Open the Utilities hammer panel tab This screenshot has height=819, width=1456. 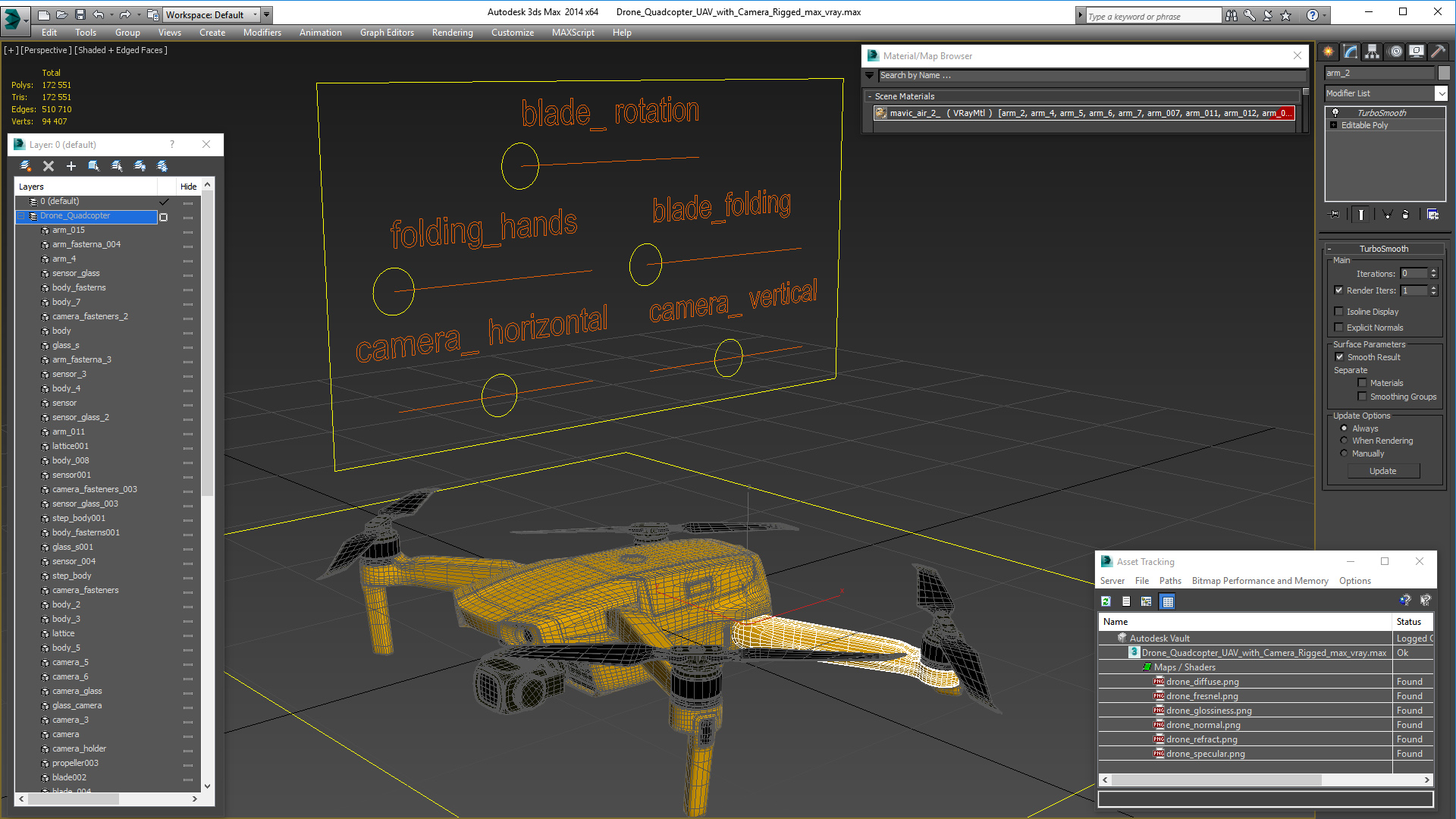point(1438,52)
